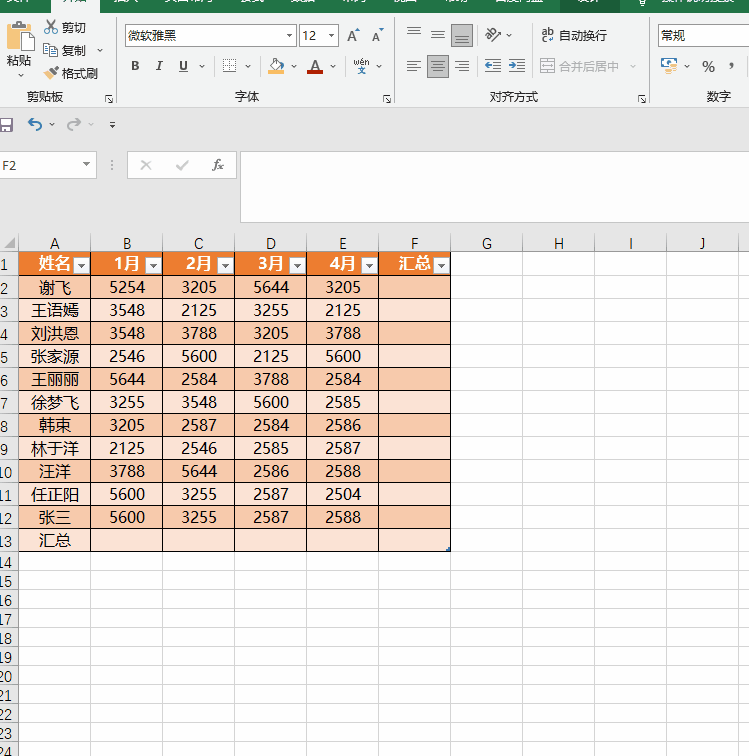
Task: Click the Wrap Text (自动换行) button
Action: [574, 35]
